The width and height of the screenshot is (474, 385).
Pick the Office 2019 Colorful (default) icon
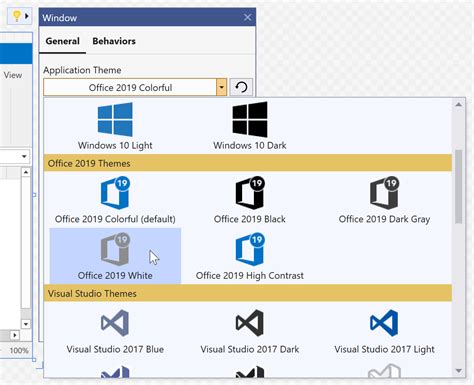(x=115, y=193)
